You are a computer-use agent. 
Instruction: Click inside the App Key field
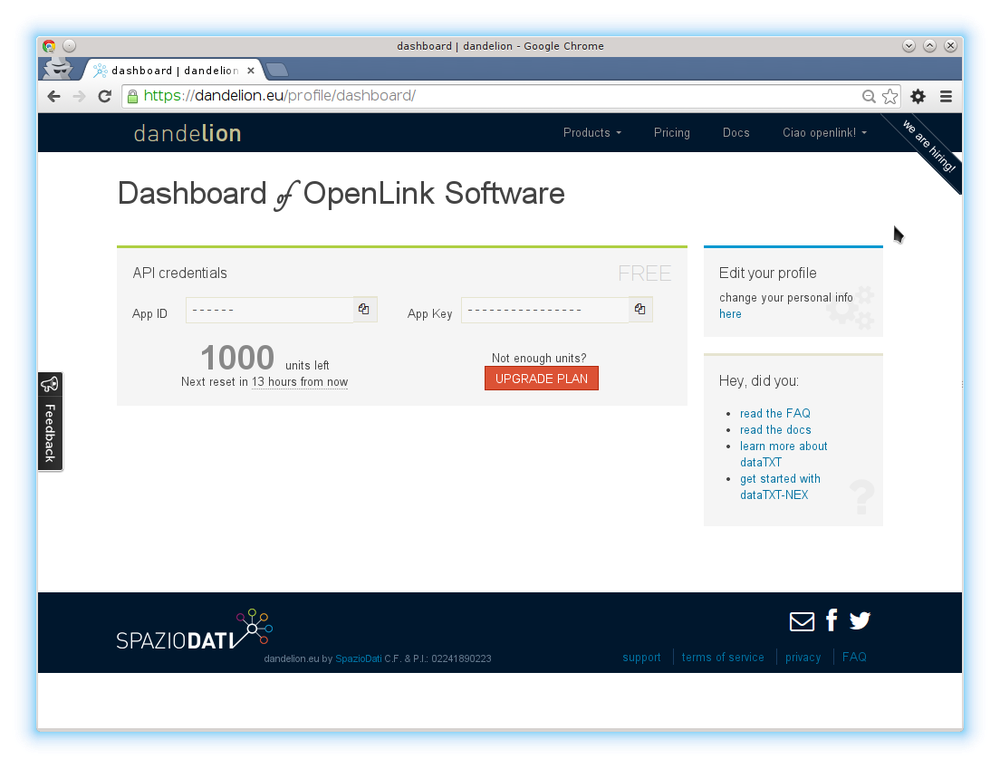click(545, 310)
